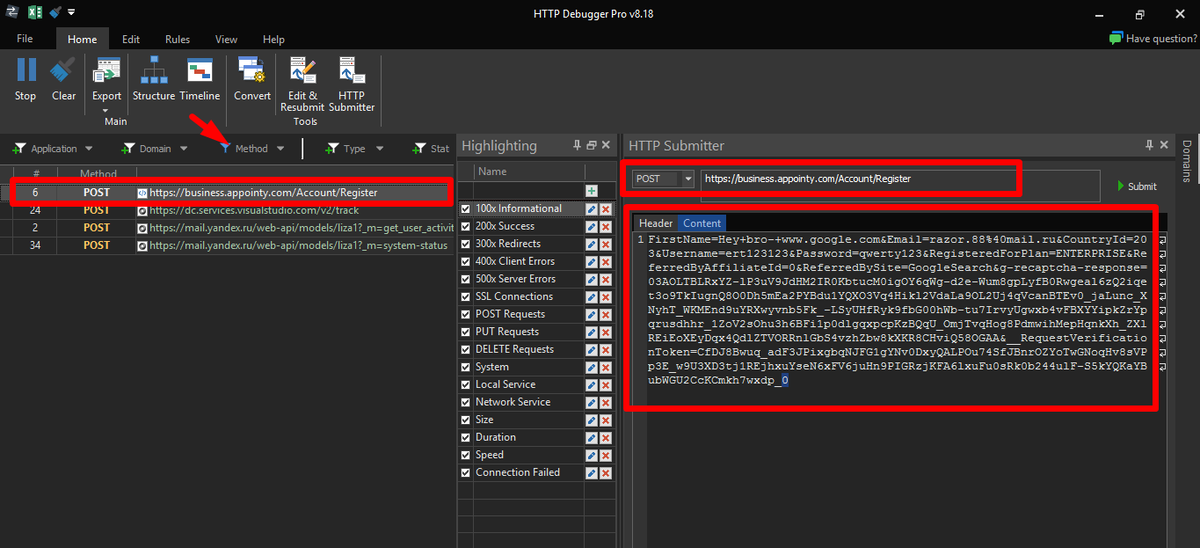Select the Content tab in HTTP Submitter
This screenshot has width=1200, height=548.
[x=702, y=223]
